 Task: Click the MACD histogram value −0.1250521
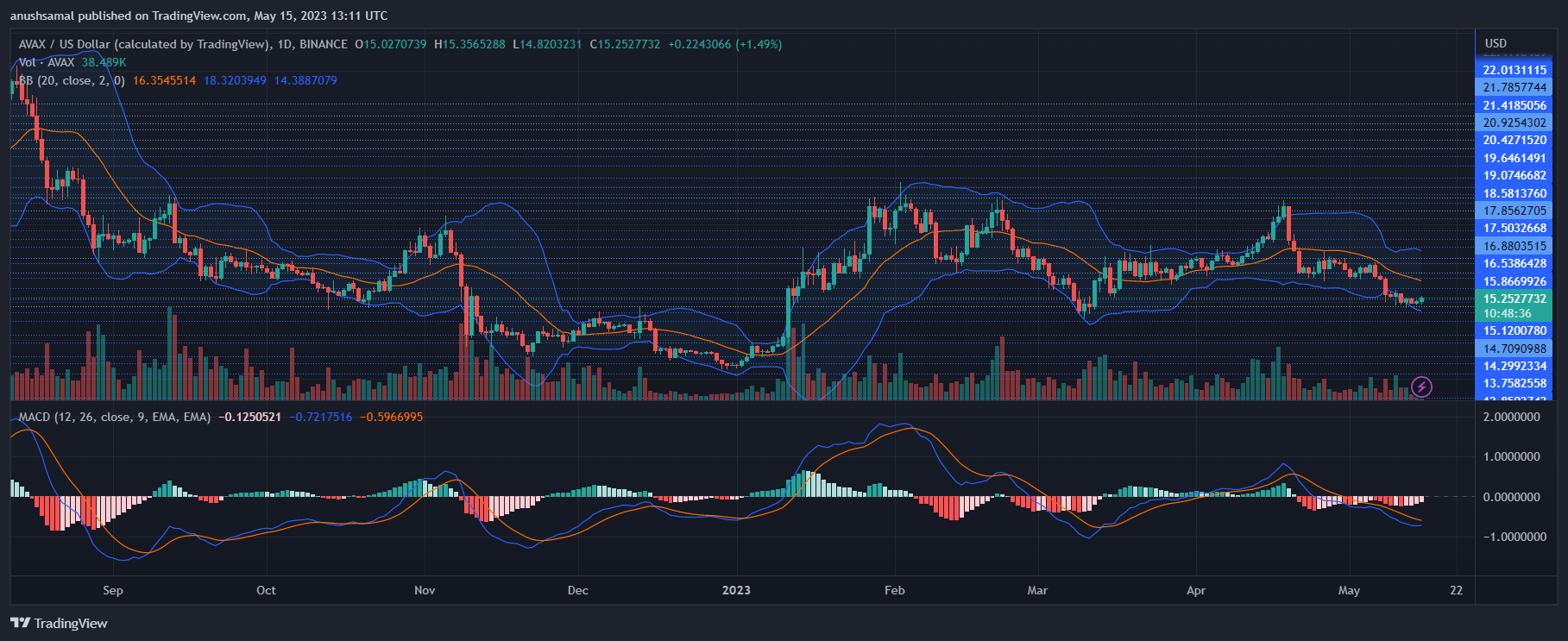(250, 417)
